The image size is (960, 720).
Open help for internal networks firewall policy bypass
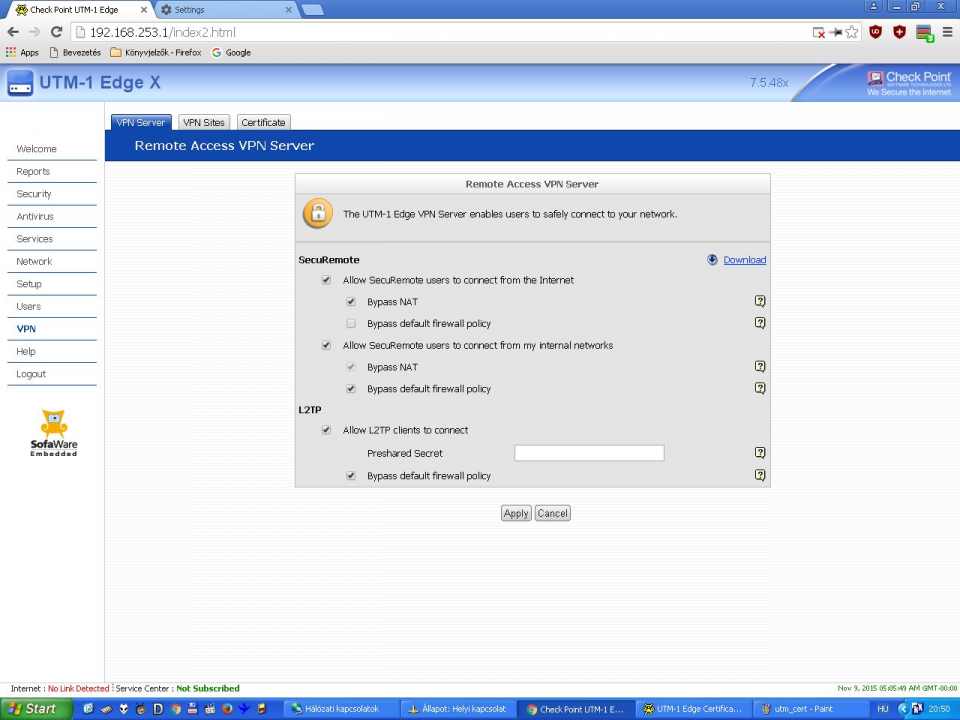pyautogui.click(x=760, y=388)
